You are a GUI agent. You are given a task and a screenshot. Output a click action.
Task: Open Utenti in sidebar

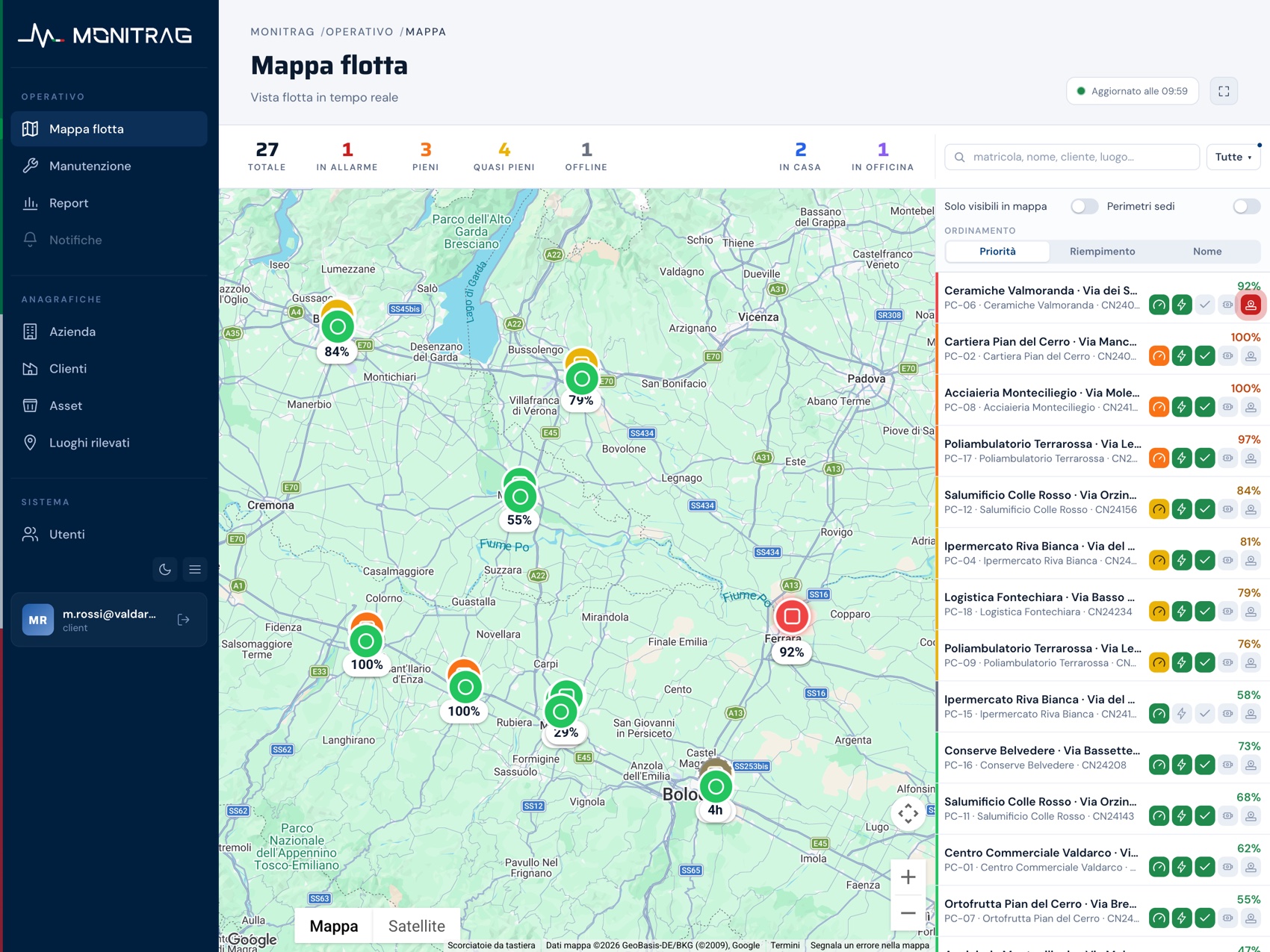(109, 534)
